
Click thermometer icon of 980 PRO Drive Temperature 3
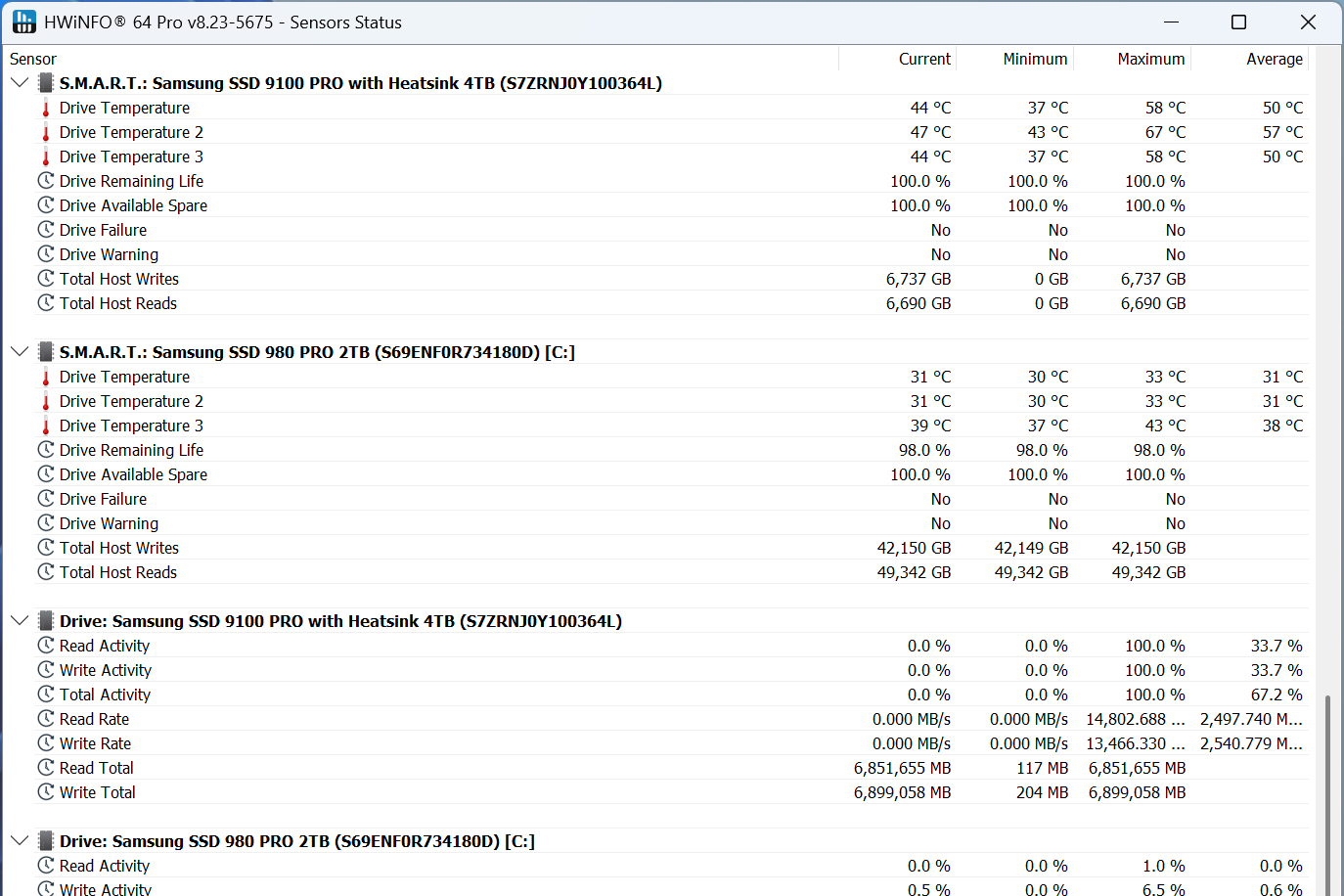[45, 426]
